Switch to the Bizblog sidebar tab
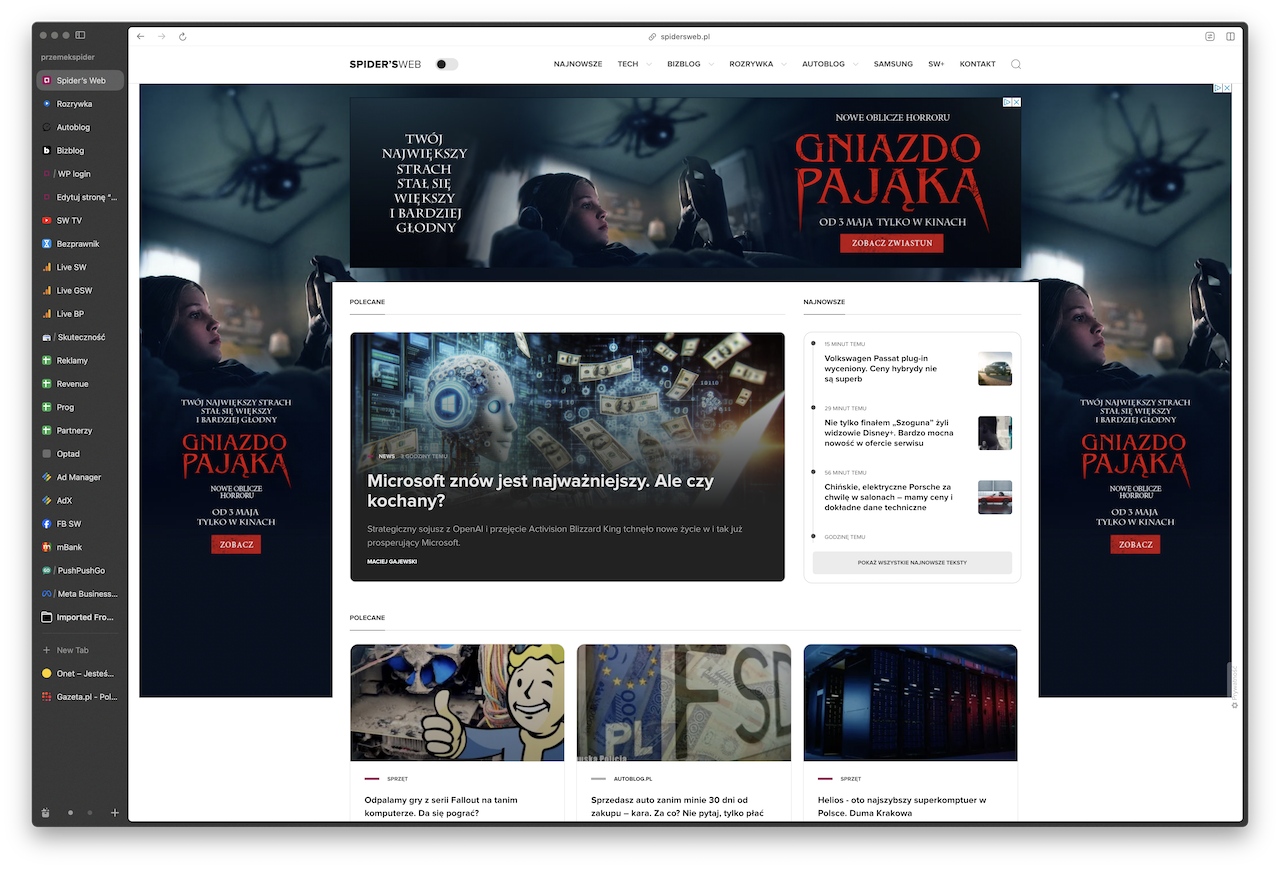This screenshot has width=1280, height=869. (80, 150)
